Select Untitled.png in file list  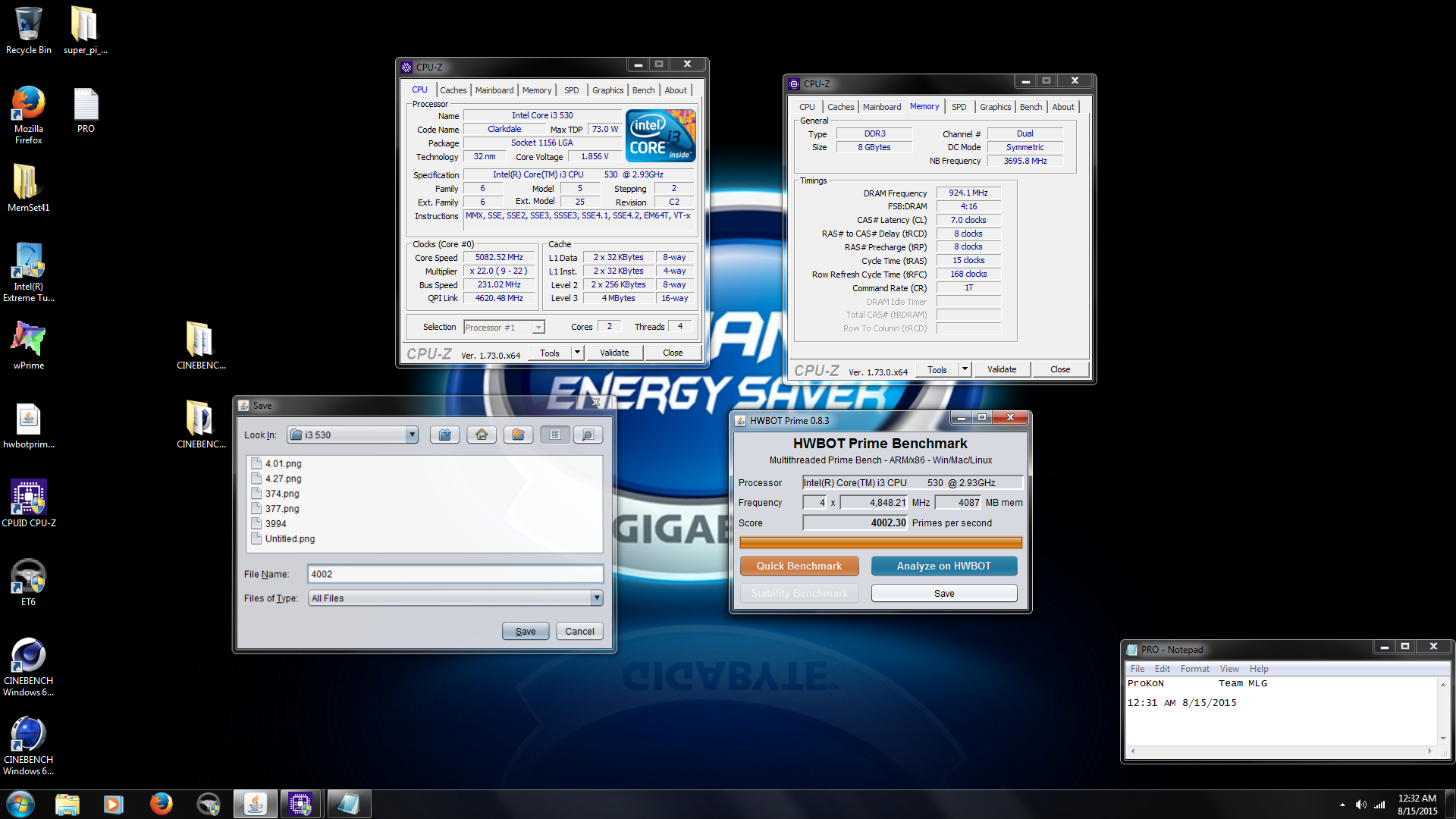283,538
